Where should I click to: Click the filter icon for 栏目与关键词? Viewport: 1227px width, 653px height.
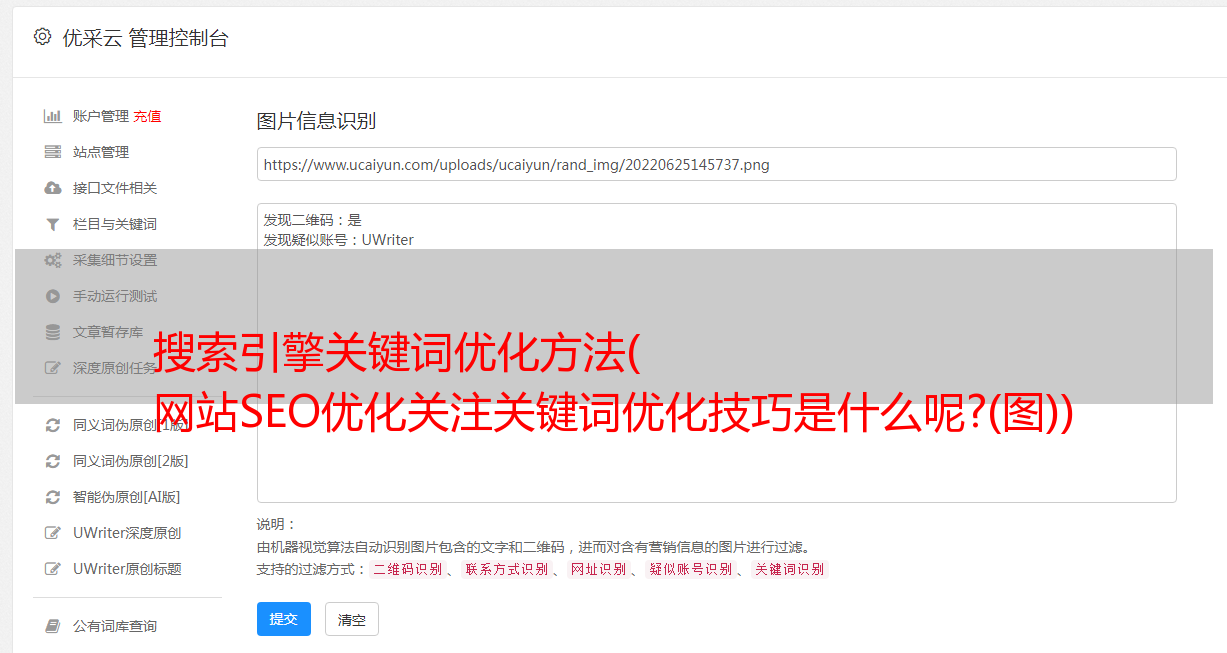tap(53, 224)
